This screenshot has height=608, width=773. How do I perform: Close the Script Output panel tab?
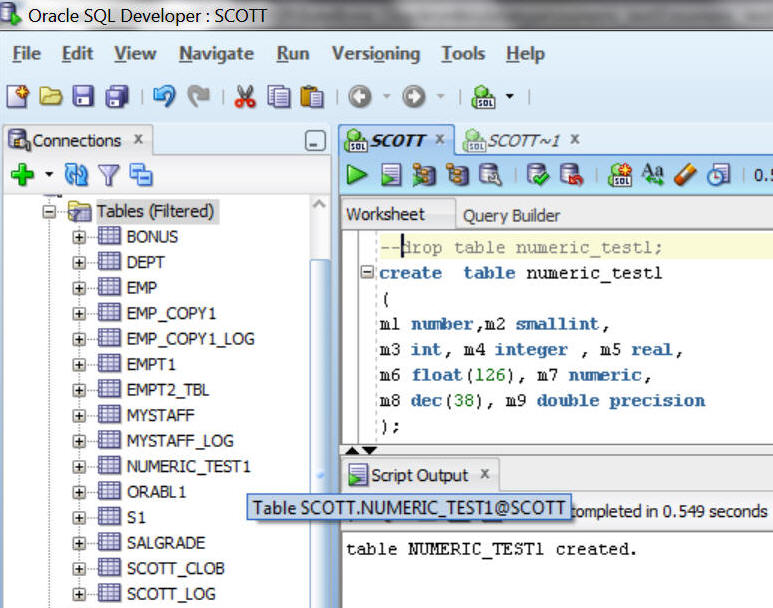[x=485, y=474]
